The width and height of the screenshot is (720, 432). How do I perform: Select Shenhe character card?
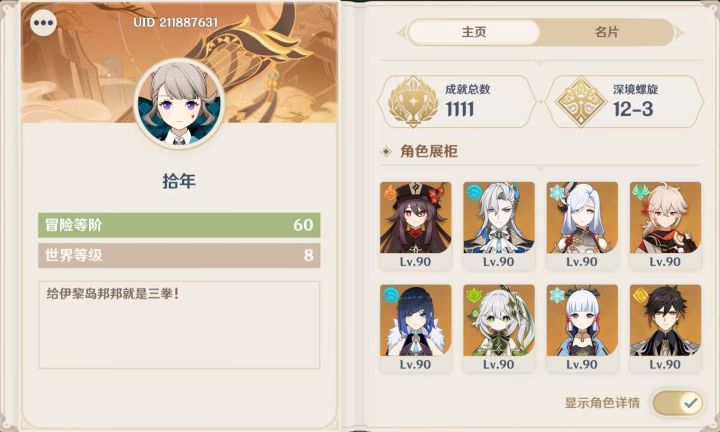point(582,225)
